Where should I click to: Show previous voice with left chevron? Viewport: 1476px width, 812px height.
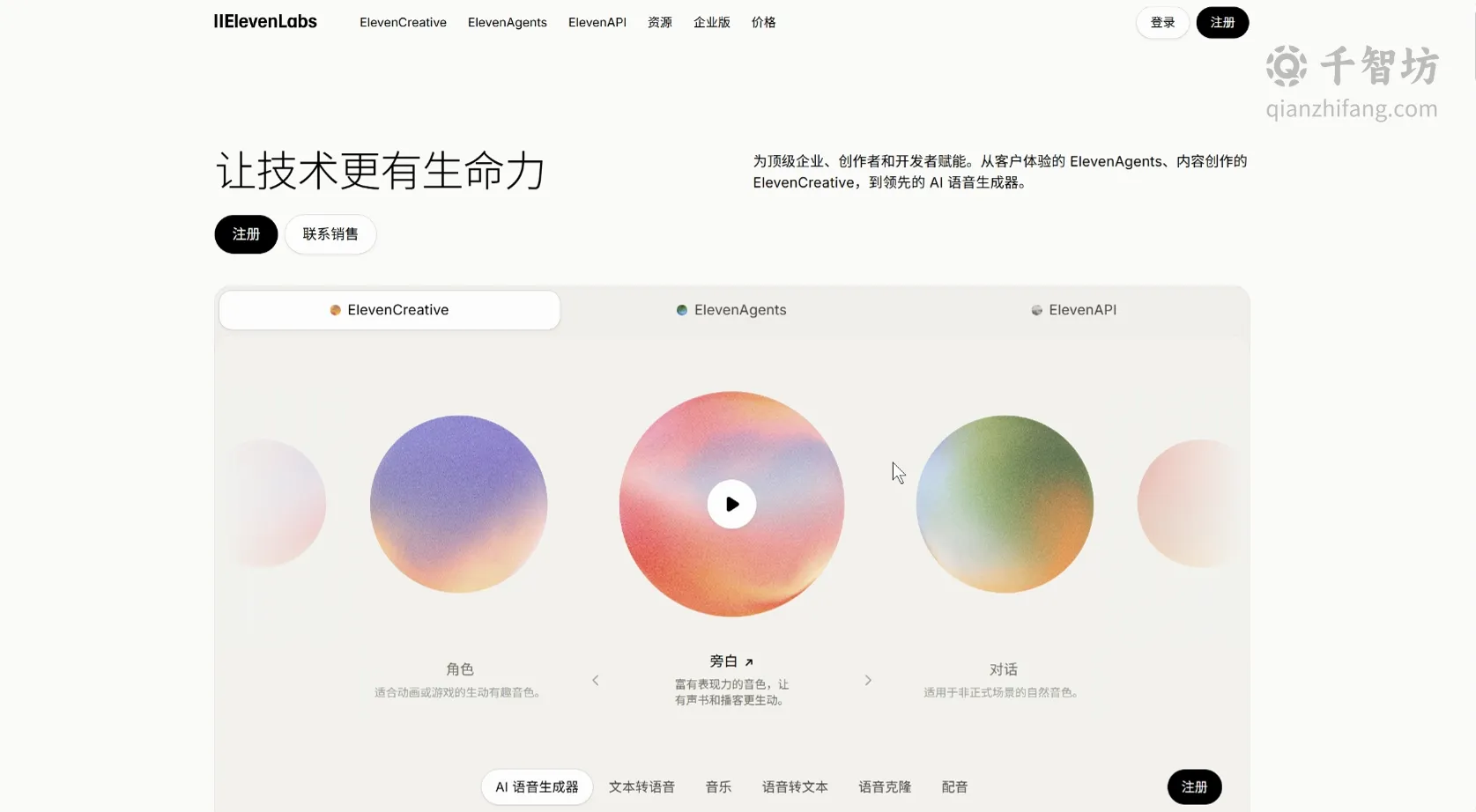[596, 680]
